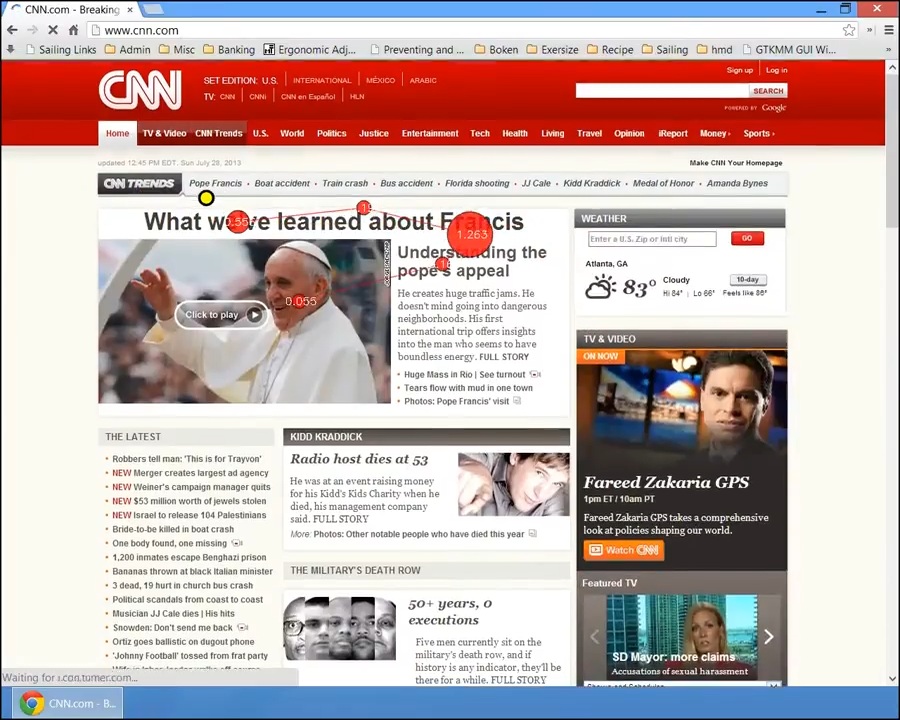This screenshot has height=720, width=900.
Task: Open 'Understanding the pope's appeal' headline
Action: [x=472, y=261]
